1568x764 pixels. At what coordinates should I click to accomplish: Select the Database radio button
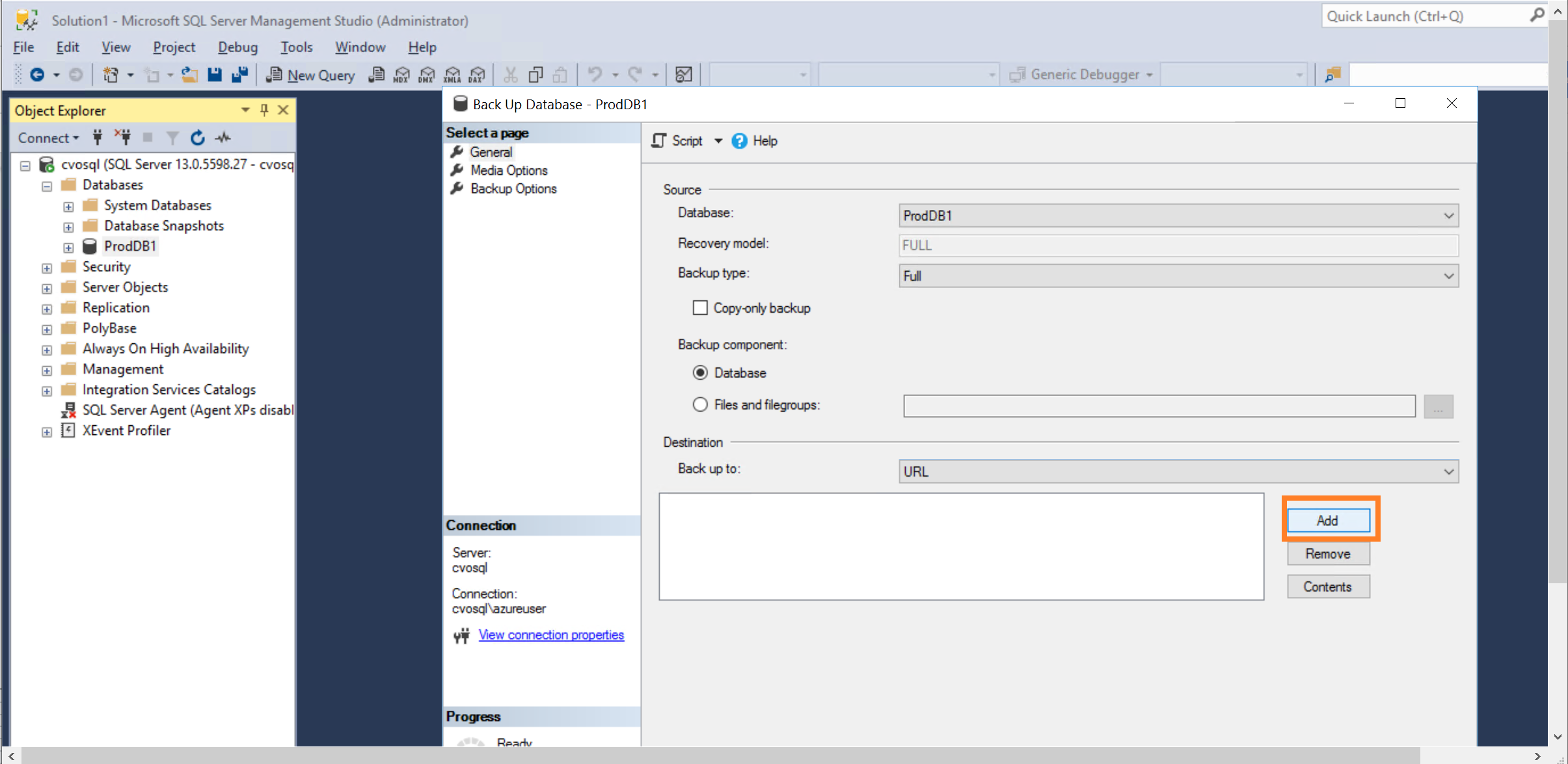coord(700,373)
